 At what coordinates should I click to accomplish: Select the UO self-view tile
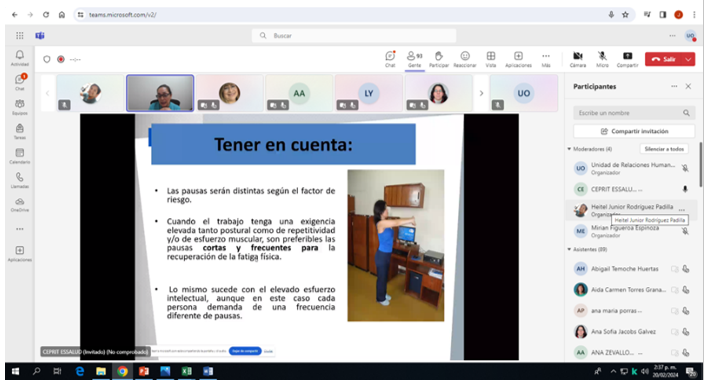[524, 93]
